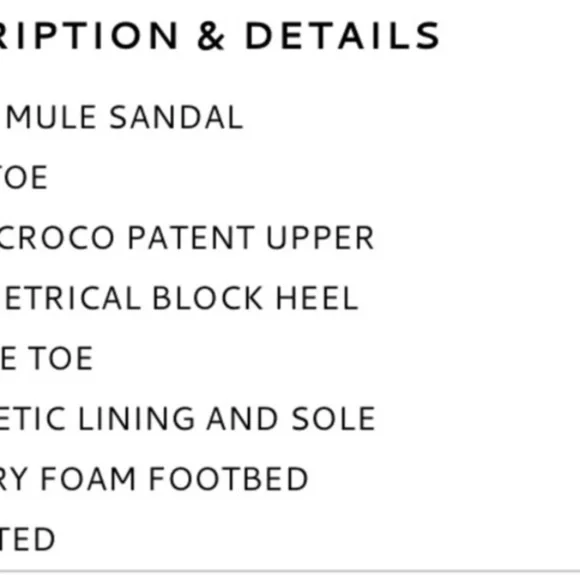The image size is (580, 580).
Task: Click the BLOCK HEEL detail line
Action: coord(179,298)
